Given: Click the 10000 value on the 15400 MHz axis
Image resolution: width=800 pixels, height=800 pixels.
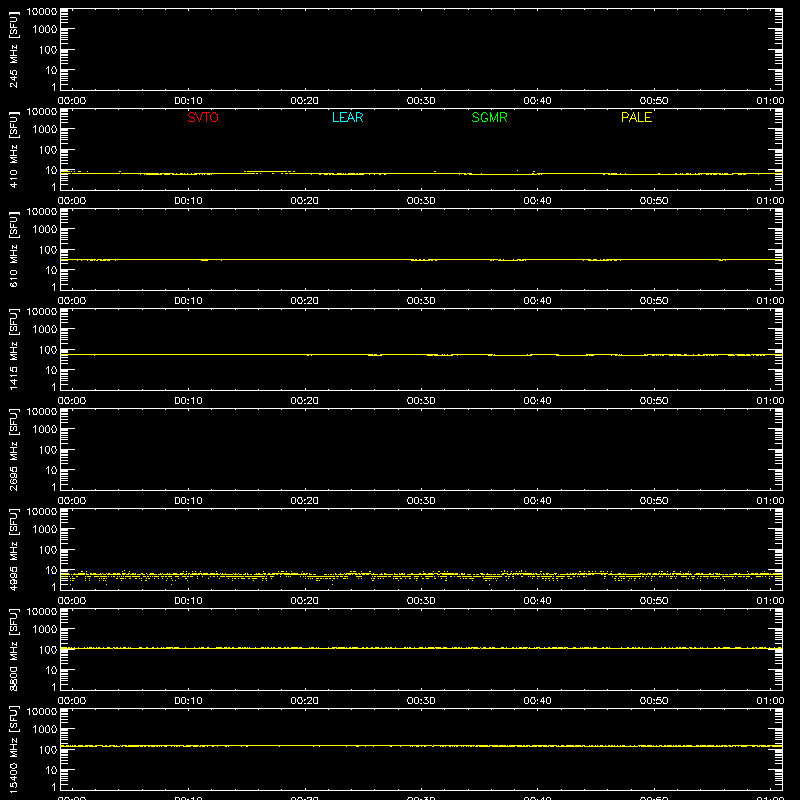Looking at the screenshot, I should coord(42,712).
